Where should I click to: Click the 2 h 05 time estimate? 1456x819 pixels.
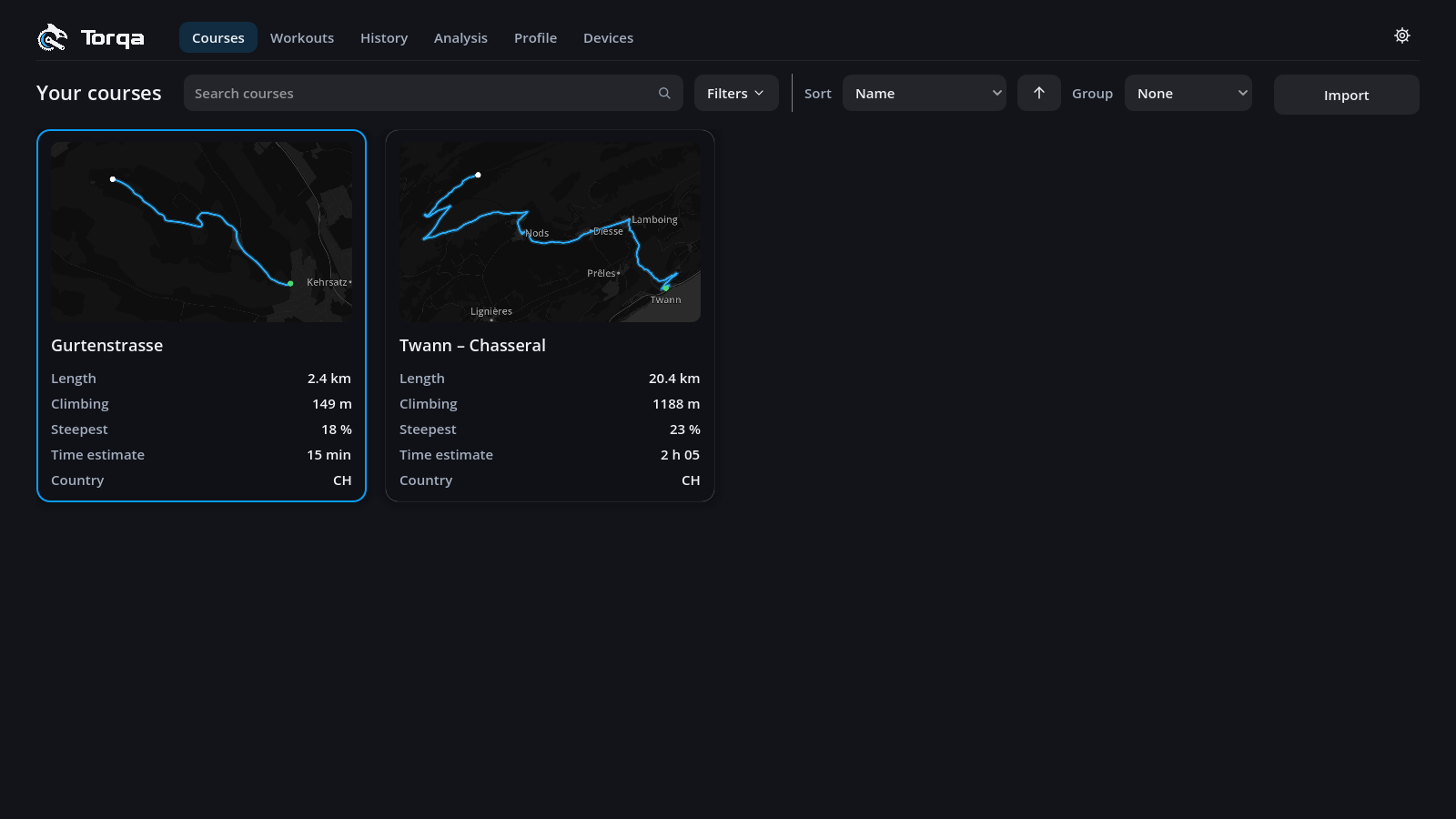point(680,454)
